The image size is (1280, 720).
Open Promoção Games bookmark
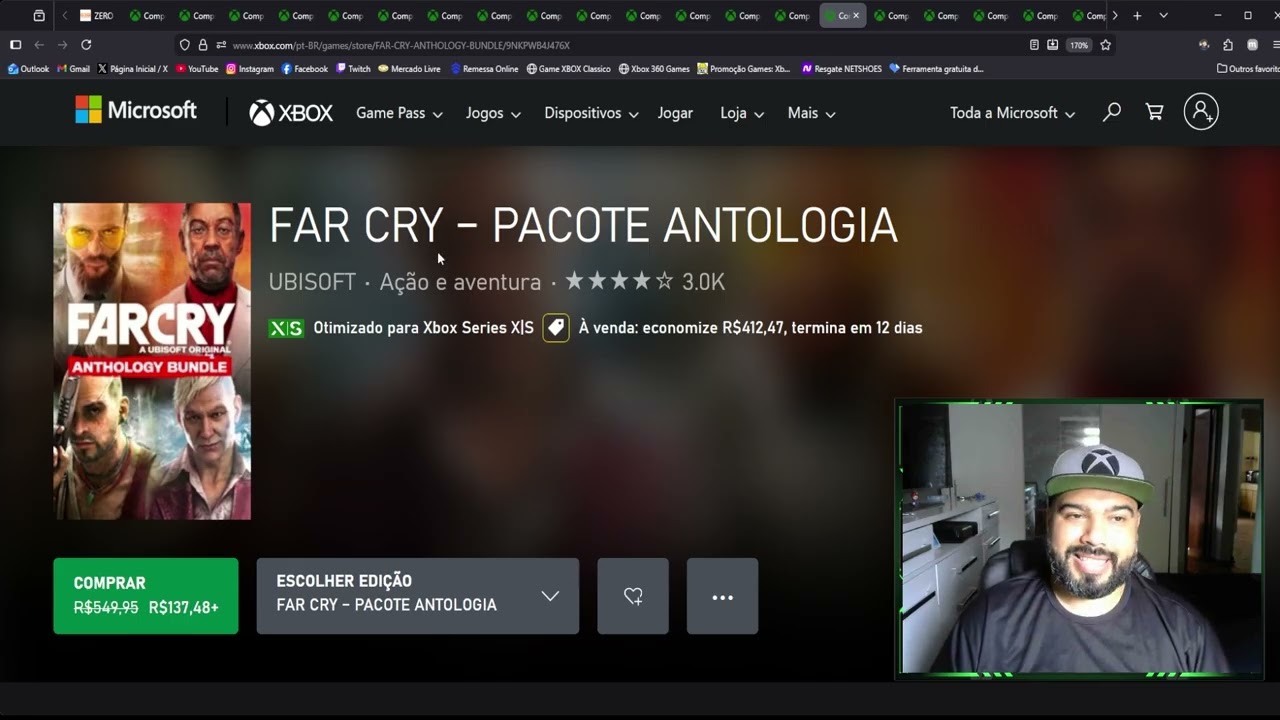(743, 69)
